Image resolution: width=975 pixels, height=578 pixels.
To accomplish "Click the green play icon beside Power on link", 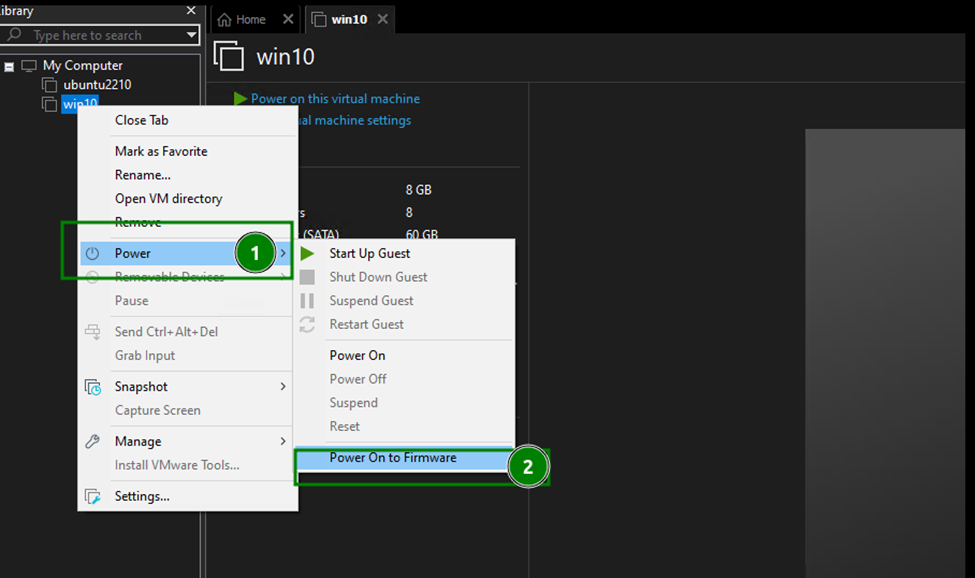I will [240, 98].
